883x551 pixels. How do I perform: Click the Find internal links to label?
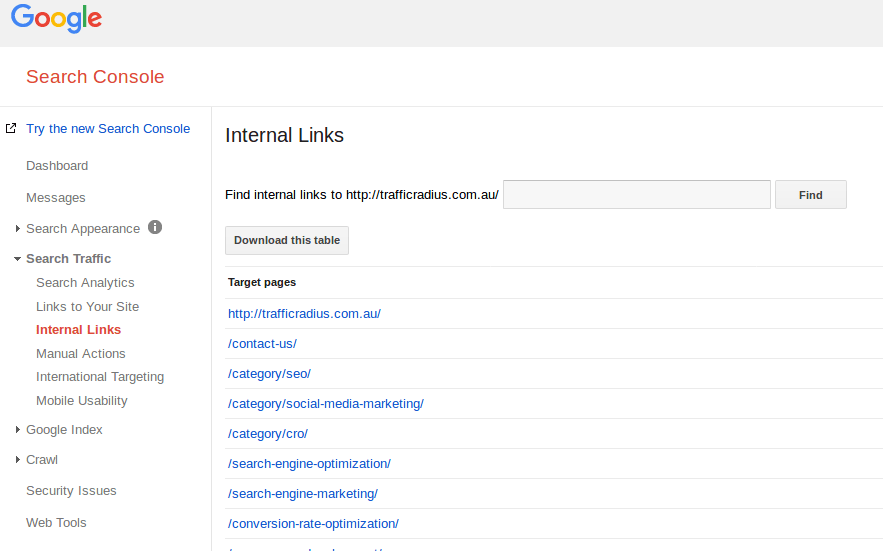click(x=362, y=195)
